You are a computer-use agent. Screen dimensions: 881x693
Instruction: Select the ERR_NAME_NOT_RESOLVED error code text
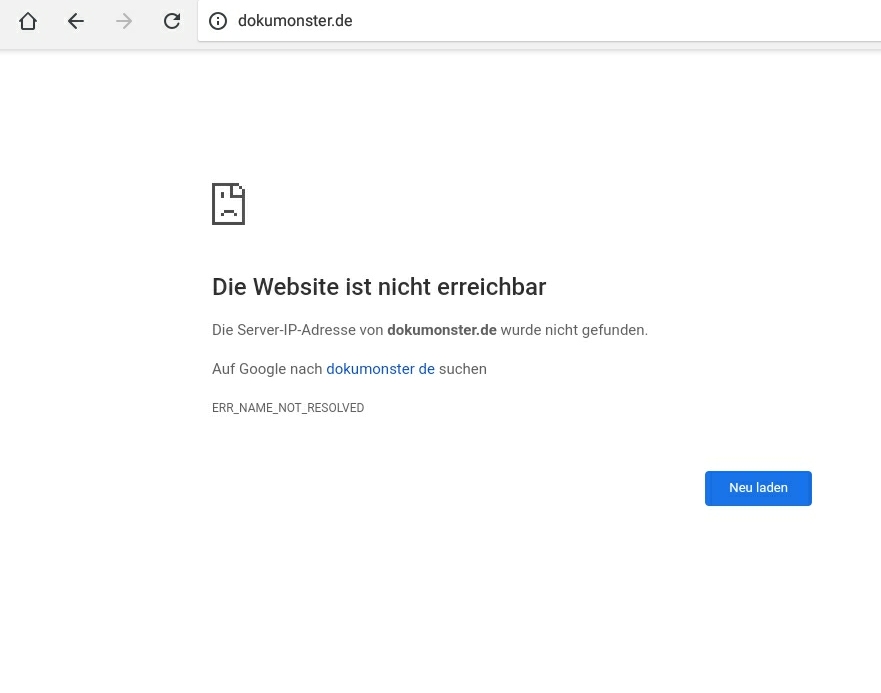tap(288, 407)
